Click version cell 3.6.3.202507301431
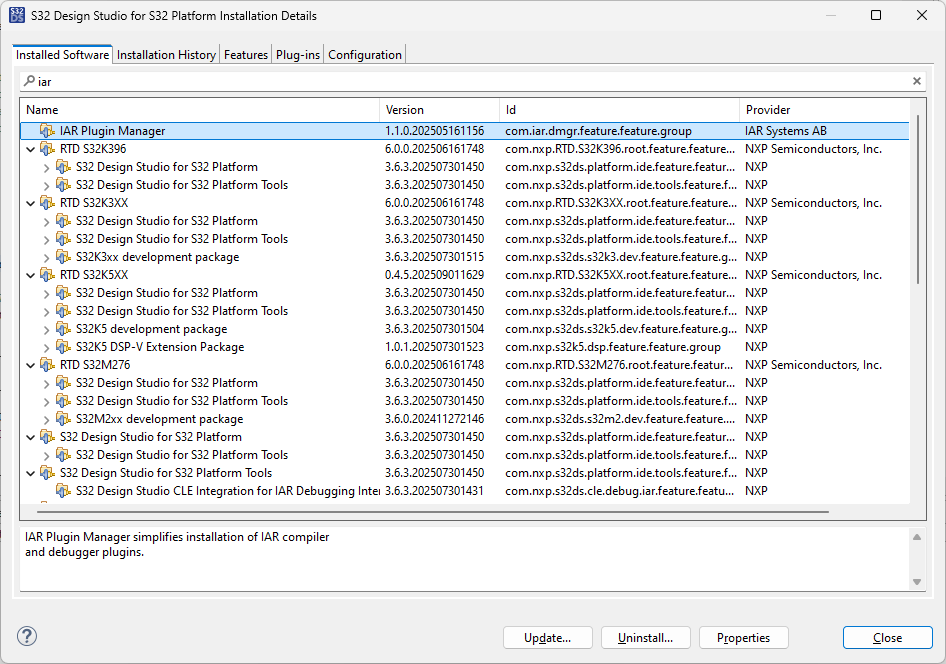 click(434, 491)
